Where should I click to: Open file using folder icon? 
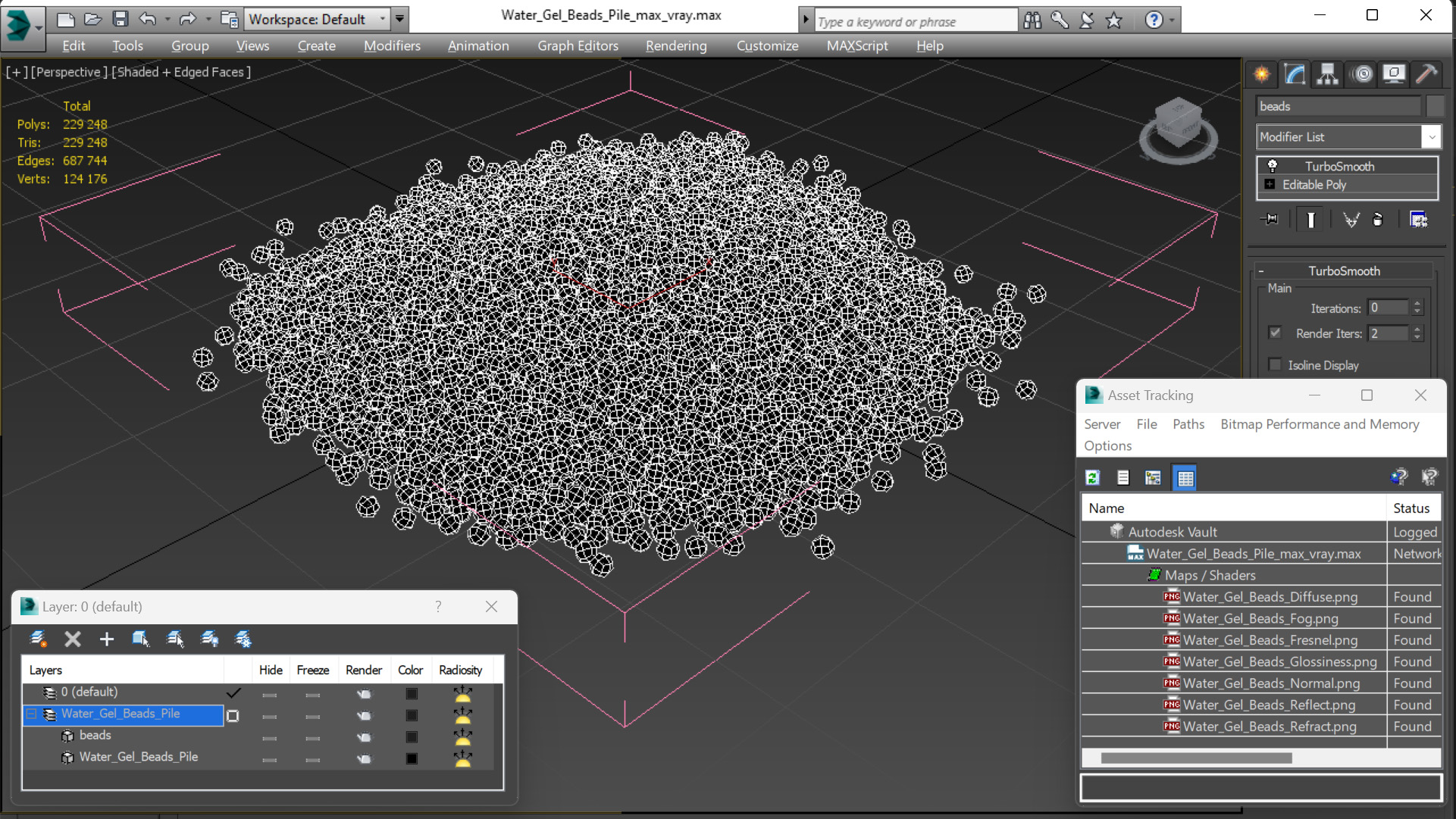(x=92, y=19)
